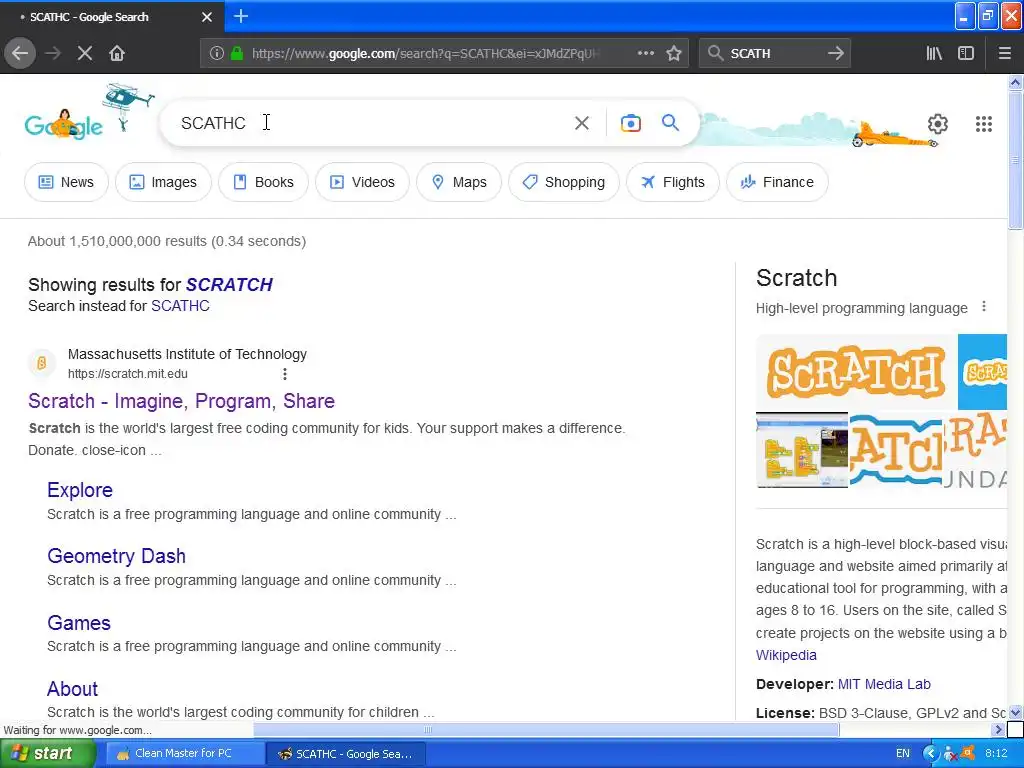Click the 8:12 taskbar clock

(x=996, y=753)
